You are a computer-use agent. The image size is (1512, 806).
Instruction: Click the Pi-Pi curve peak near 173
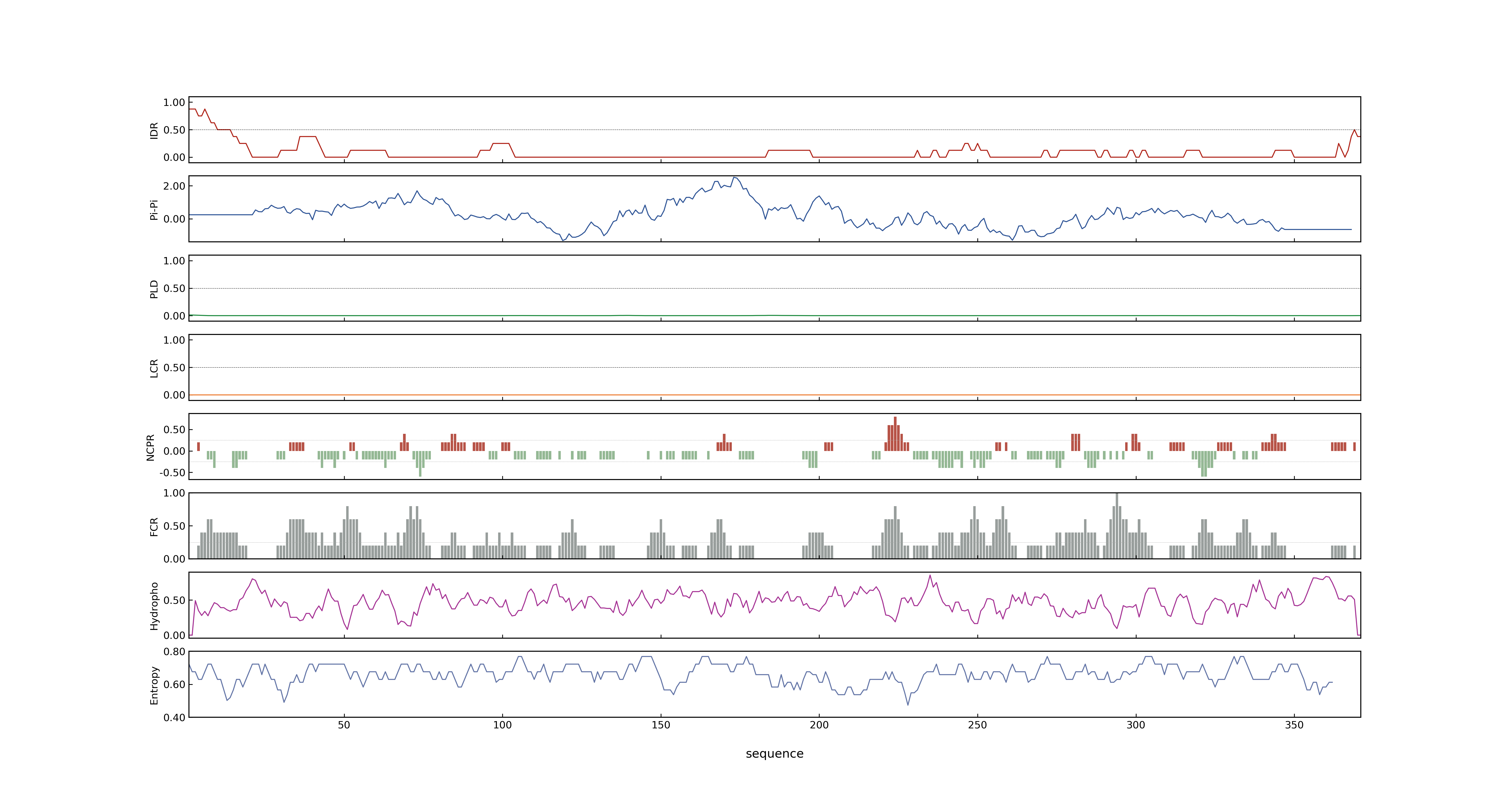pyautogui.click(x=734, y=178)
